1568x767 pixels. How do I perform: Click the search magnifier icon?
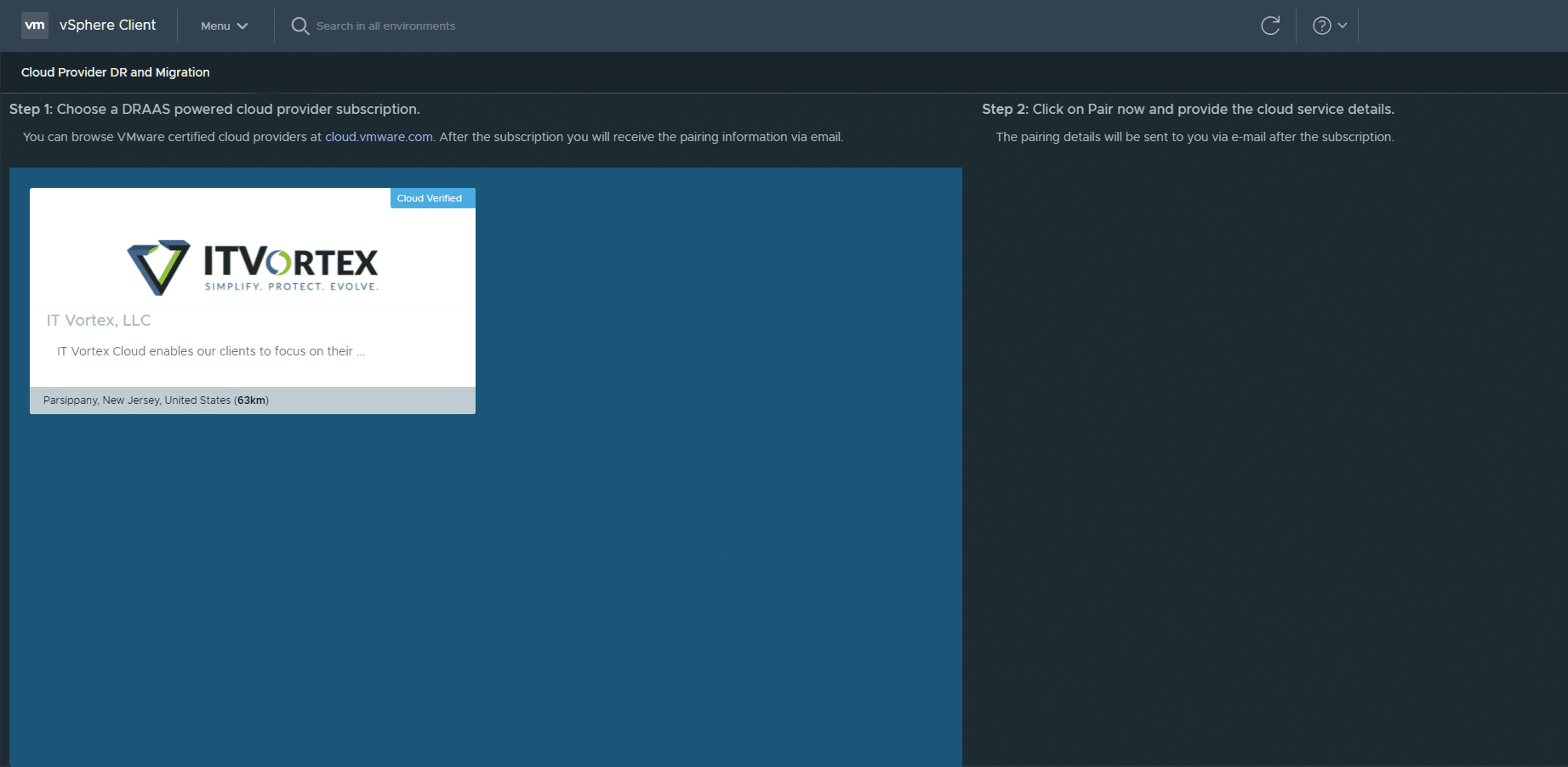tap(299, 26)
